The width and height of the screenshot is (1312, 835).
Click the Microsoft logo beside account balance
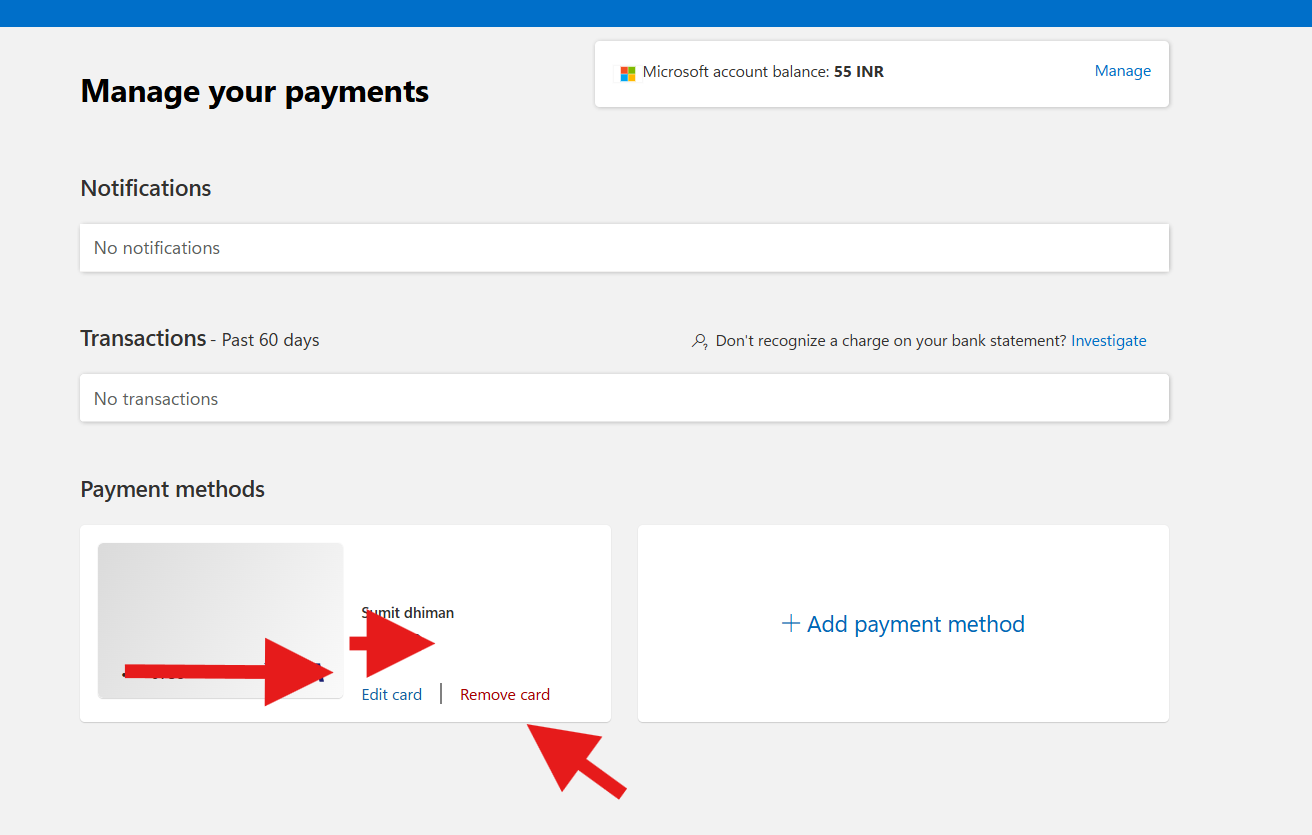tap(628, 73)
